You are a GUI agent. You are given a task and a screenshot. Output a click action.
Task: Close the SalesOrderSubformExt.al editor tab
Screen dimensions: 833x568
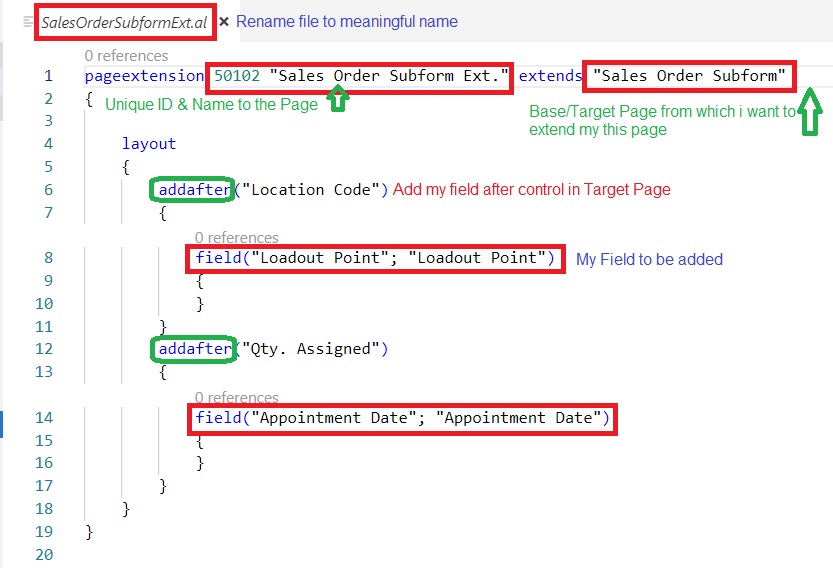224,21
